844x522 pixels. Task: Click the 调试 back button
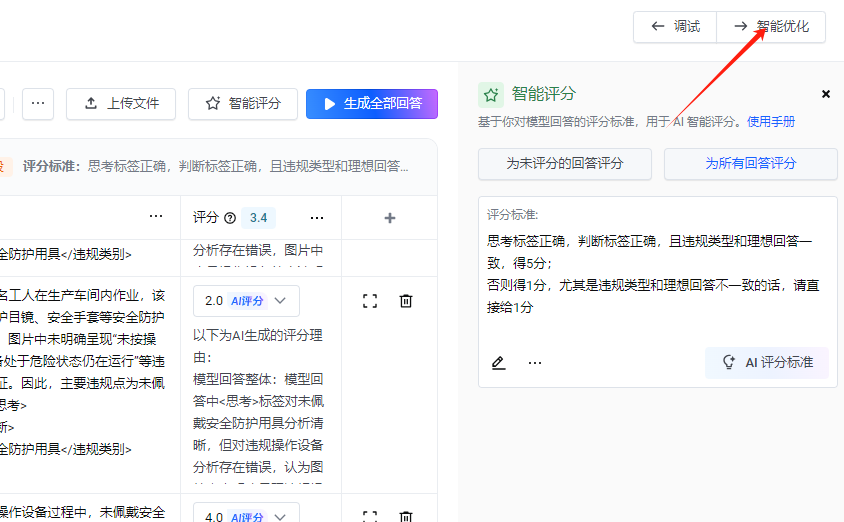point(675,27)
